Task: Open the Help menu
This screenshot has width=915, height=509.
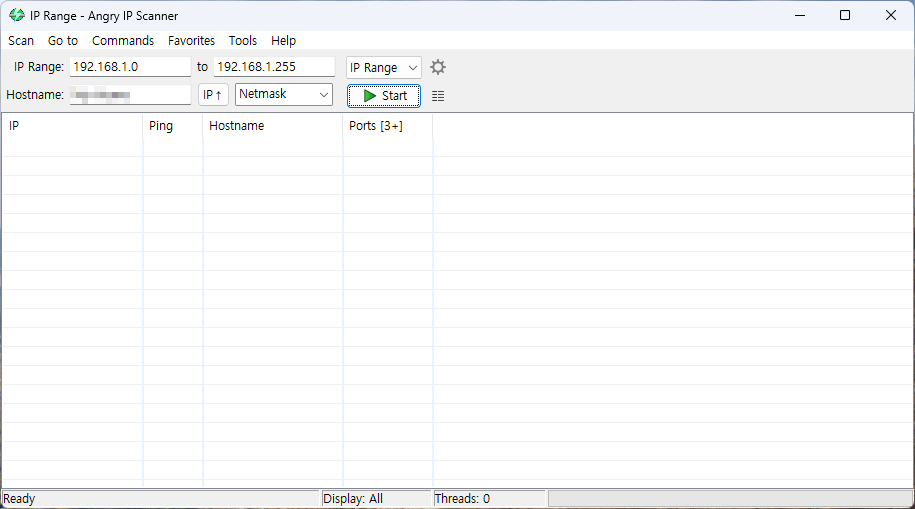Action: point(284,41)
